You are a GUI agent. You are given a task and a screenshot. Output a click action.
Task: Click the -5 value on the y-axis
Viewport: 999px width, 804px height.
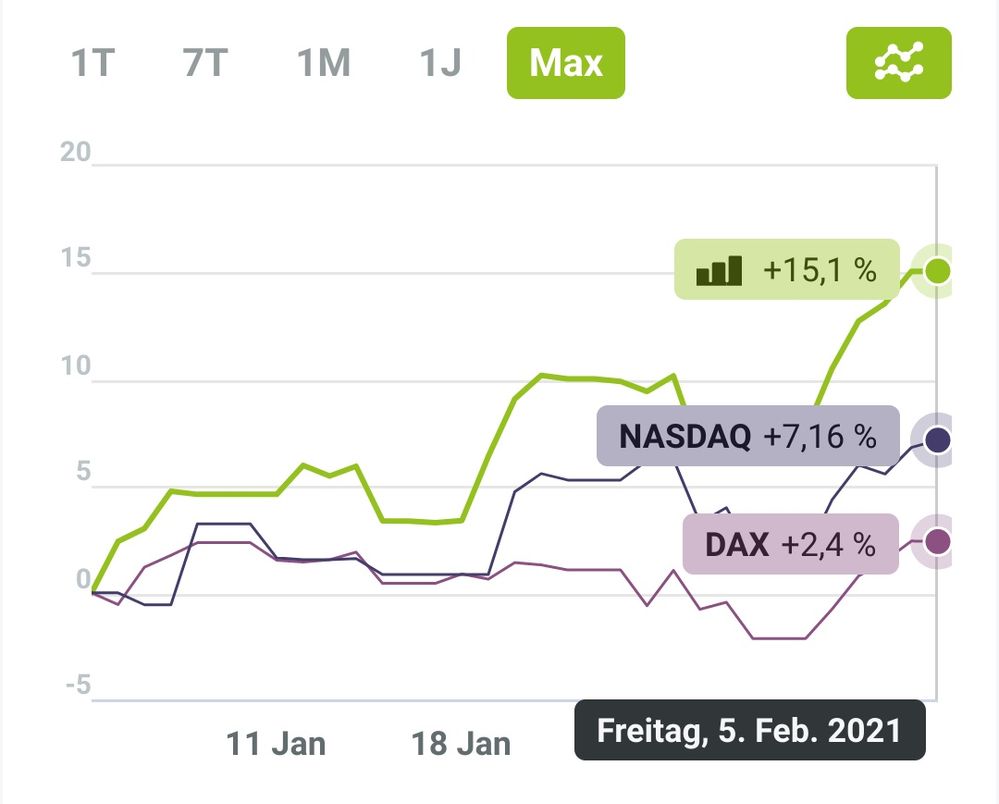pyautogui.click(x=76, y=686)
